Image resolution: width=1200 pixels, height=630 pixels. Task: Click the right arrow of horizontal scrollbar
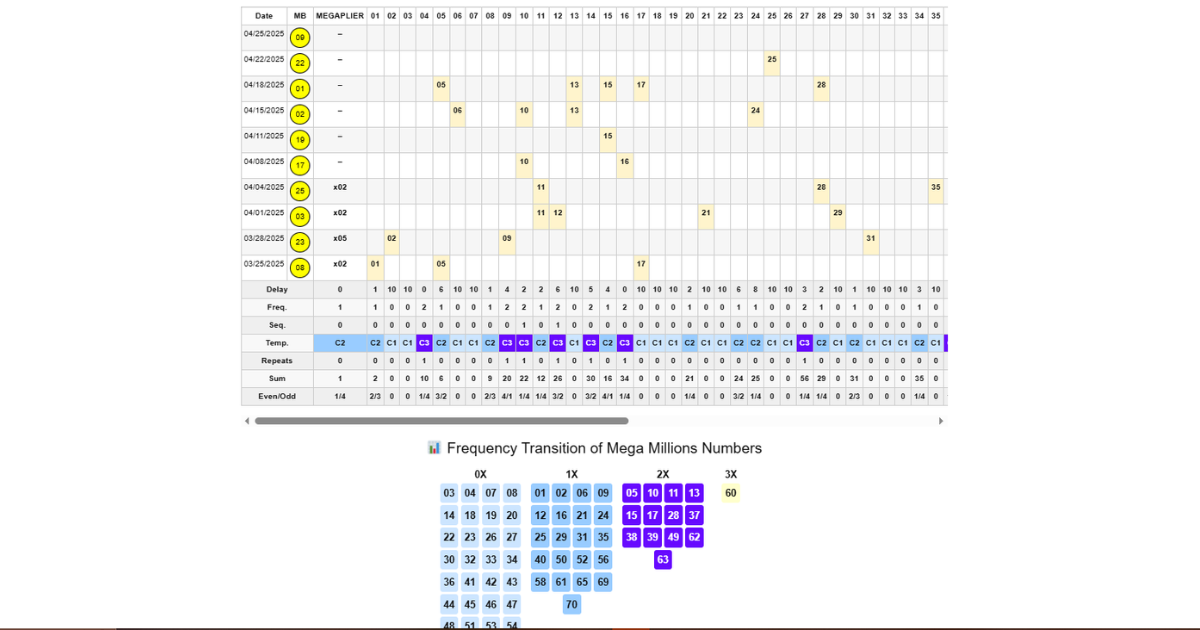[940, 421]
